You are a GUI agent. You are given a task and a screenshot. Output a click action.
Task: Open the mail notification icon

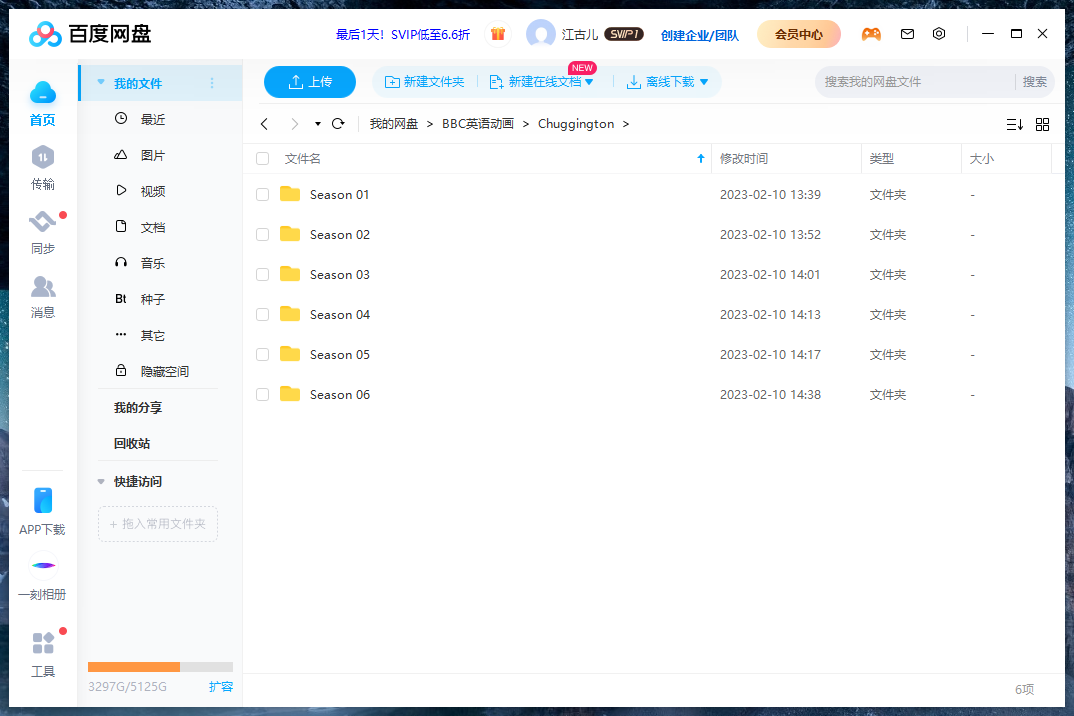click(x=907, y=33)
